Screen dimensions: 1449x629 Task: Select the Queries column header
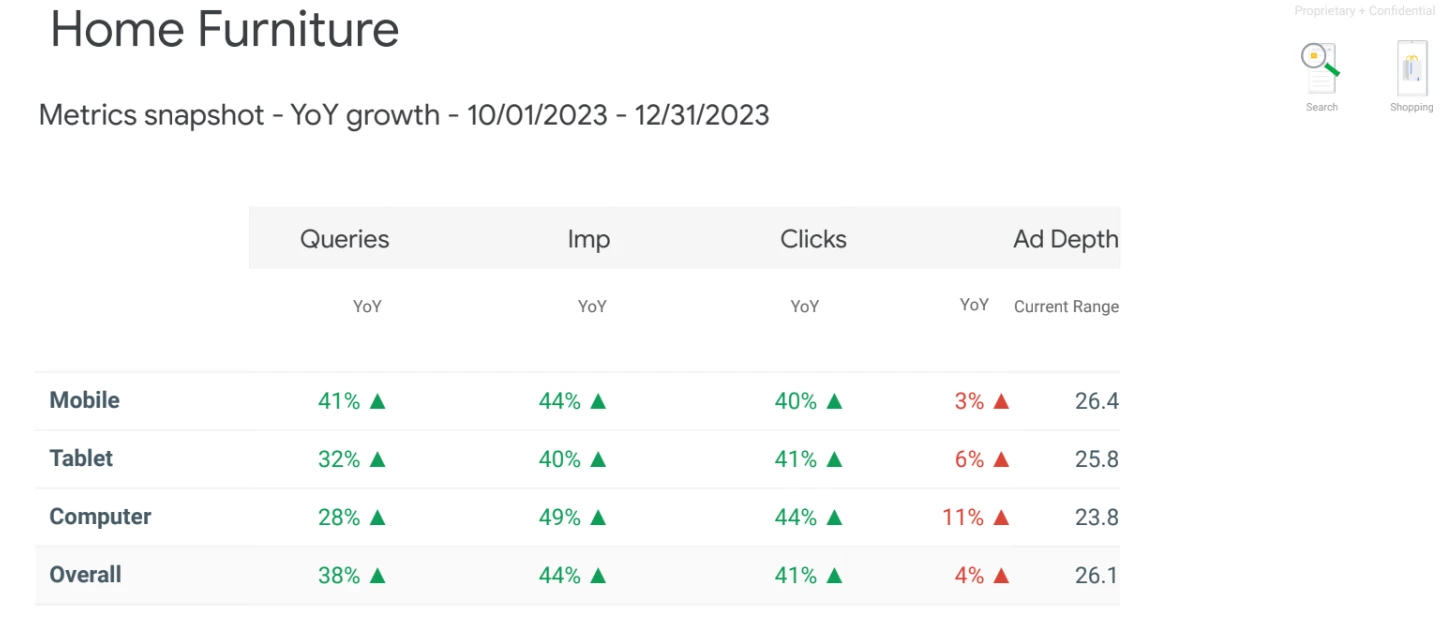point(345,239)
